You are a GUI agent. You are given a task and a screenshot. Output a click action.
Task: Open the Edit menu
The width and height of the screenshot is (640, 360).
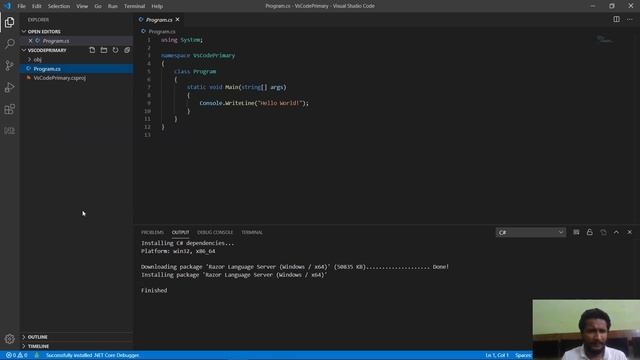[x=37, y=6]
